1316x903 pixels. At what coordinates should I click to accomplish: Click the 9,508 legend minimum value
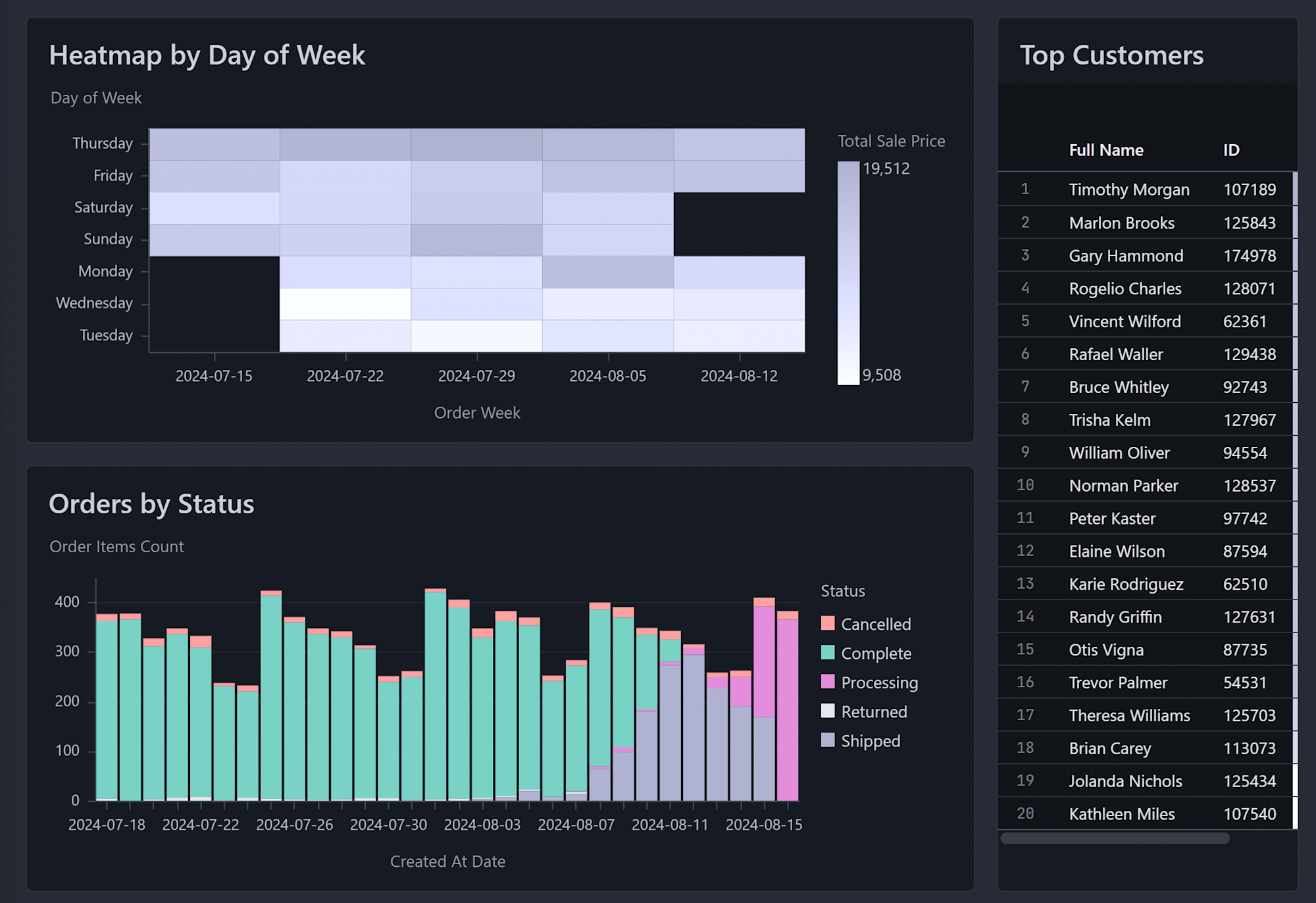point(882,375)
